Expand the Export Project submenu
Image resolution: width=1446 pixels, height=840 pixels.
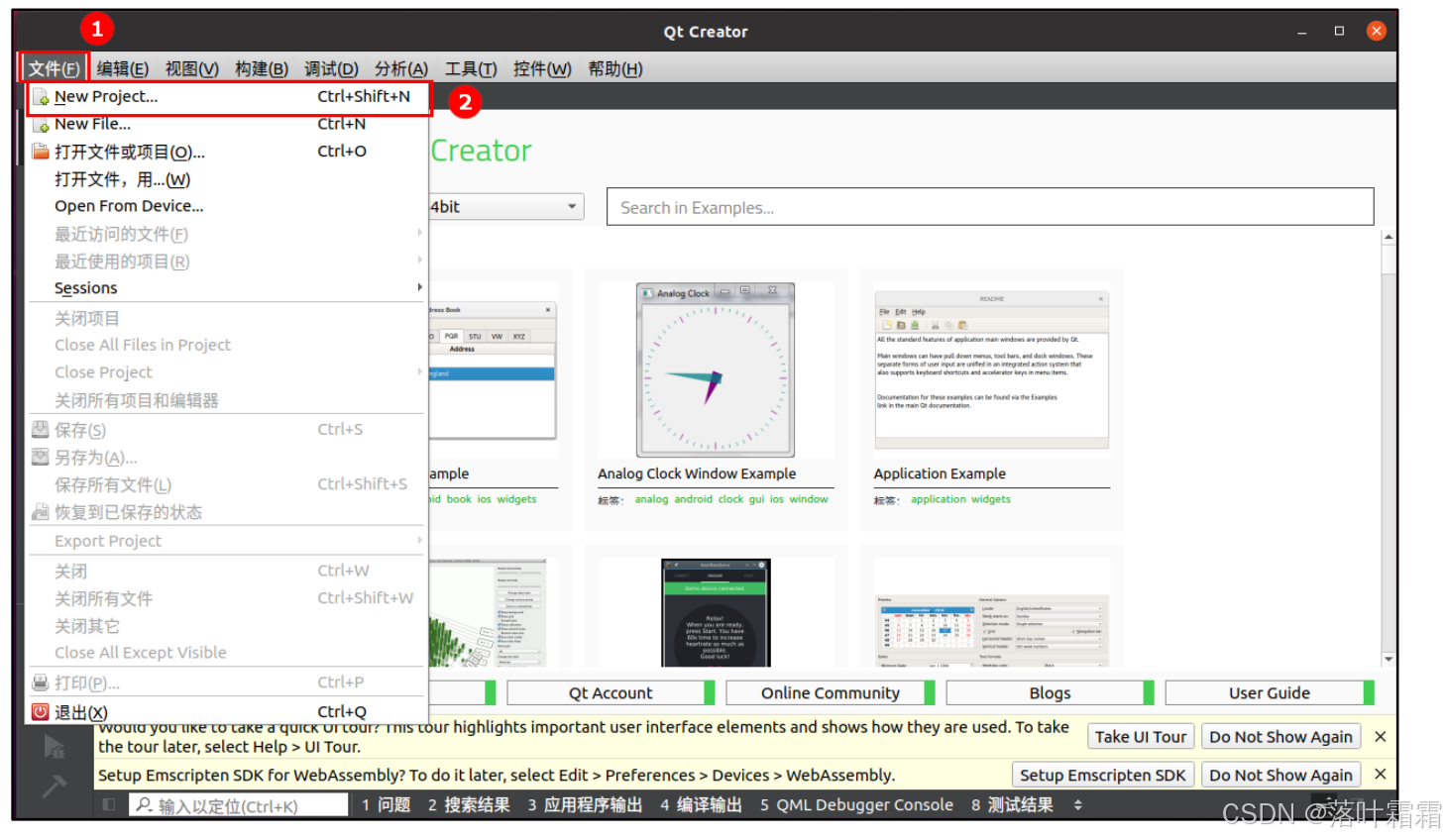click(x=228, y=541)
